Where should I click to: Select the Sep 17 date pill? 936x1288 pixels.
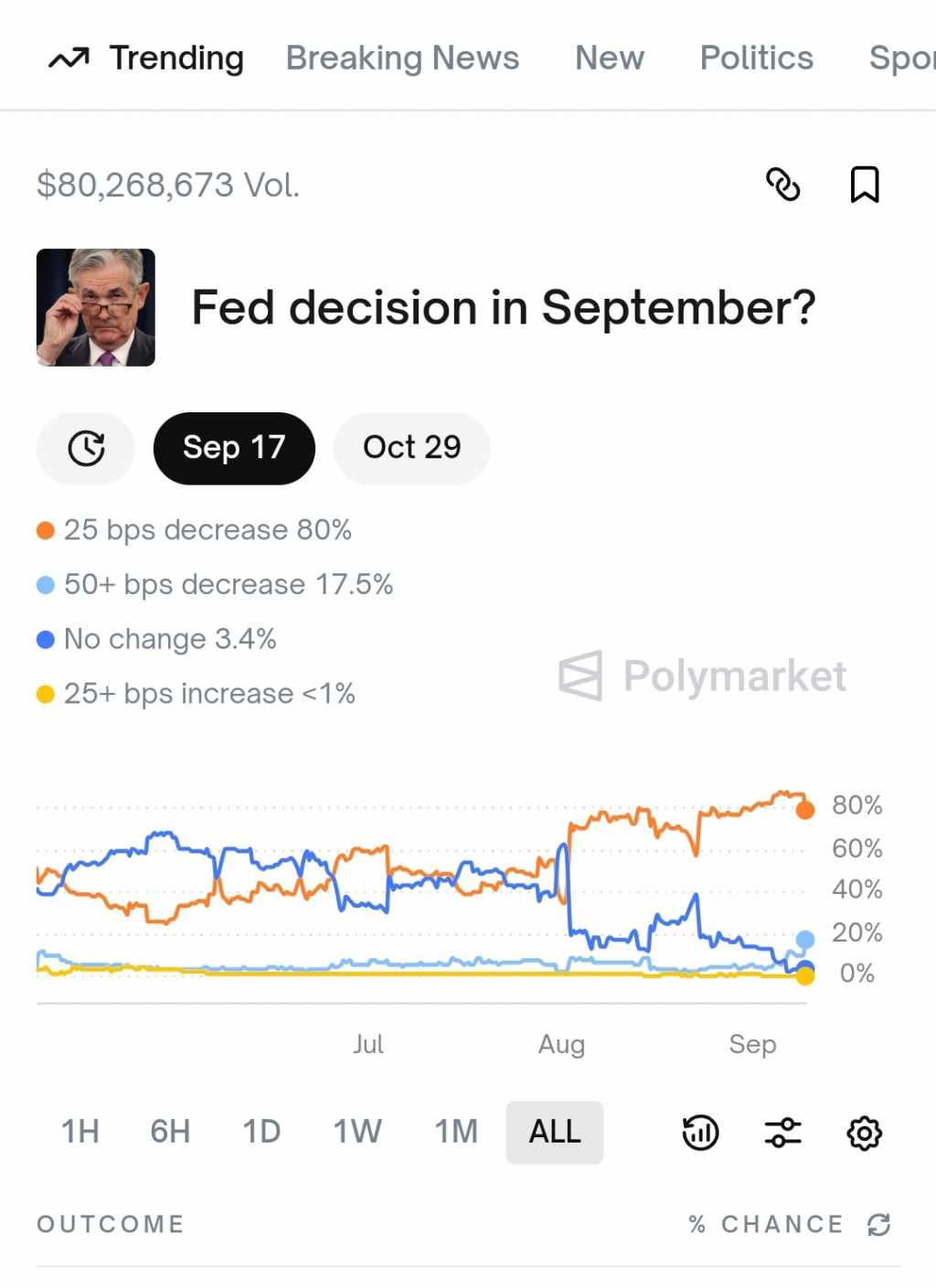click(234, 448)
